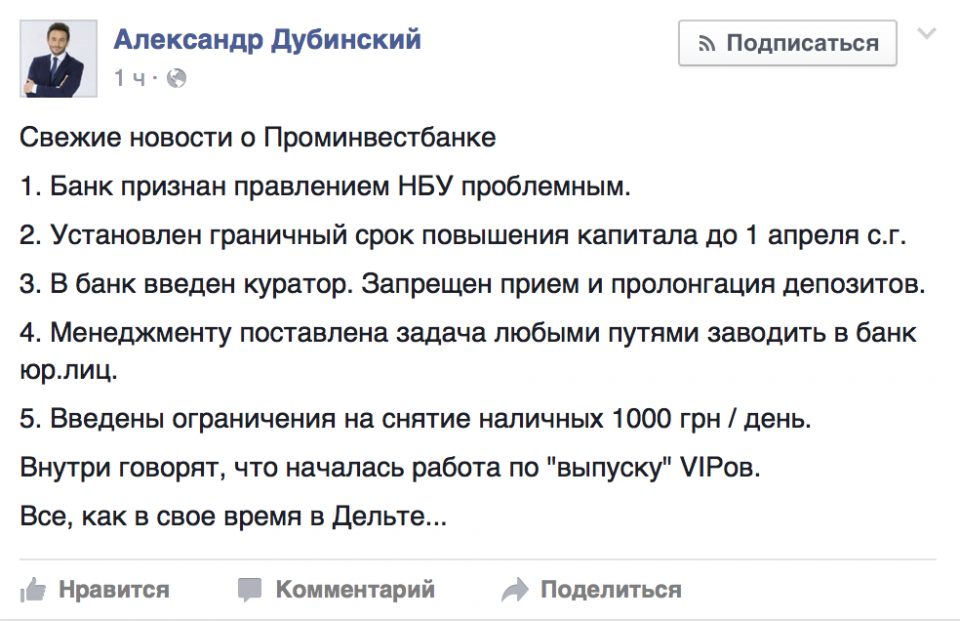Open the Александр Дубинский profile link

pos(267,39)
